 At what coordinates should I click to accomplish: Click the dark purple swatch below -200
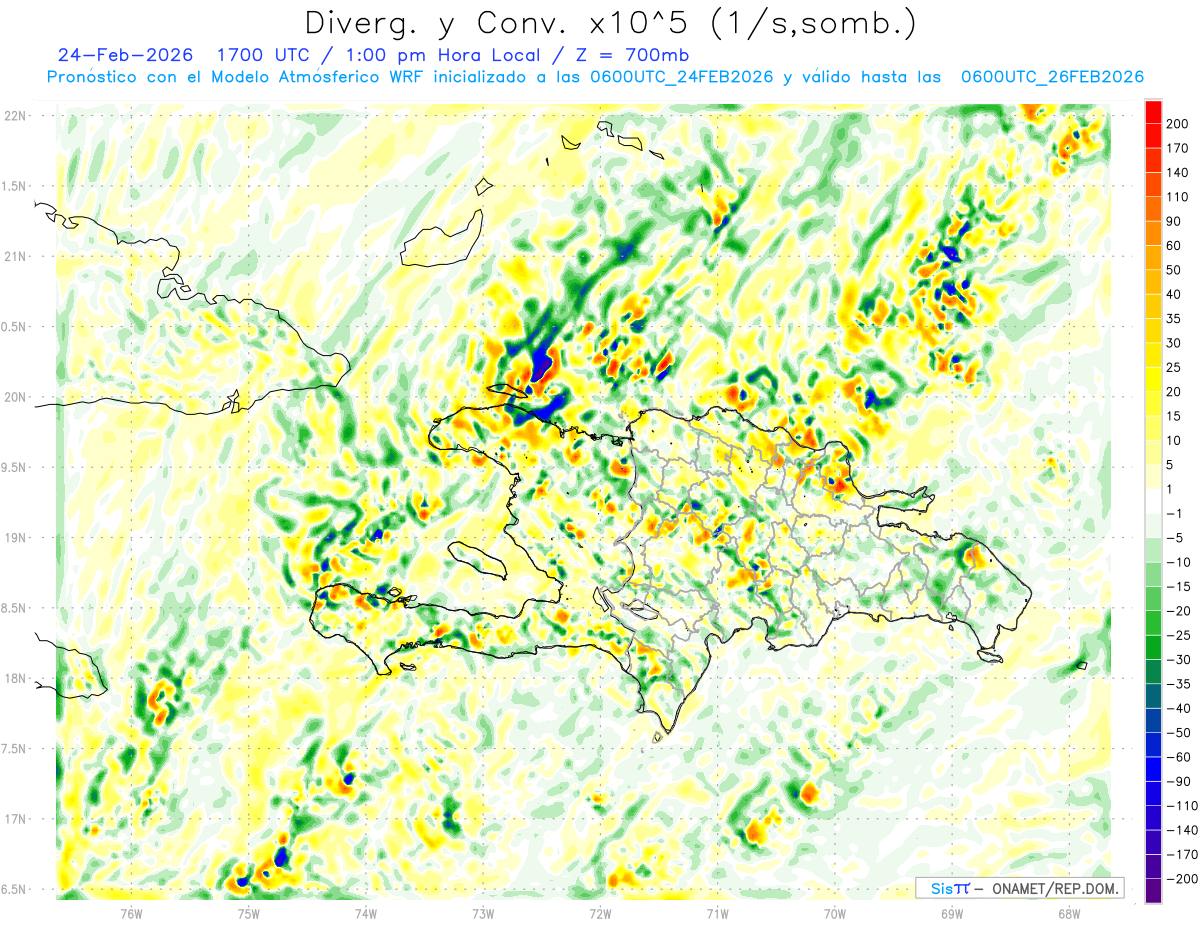tap(1153, 891)
